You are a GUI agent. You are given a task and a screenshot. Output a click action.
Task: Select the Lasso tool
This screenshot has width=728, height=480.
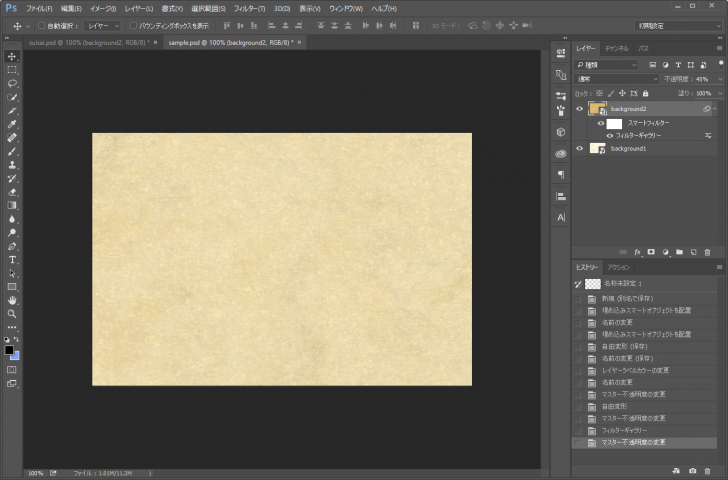click(12, 84)
